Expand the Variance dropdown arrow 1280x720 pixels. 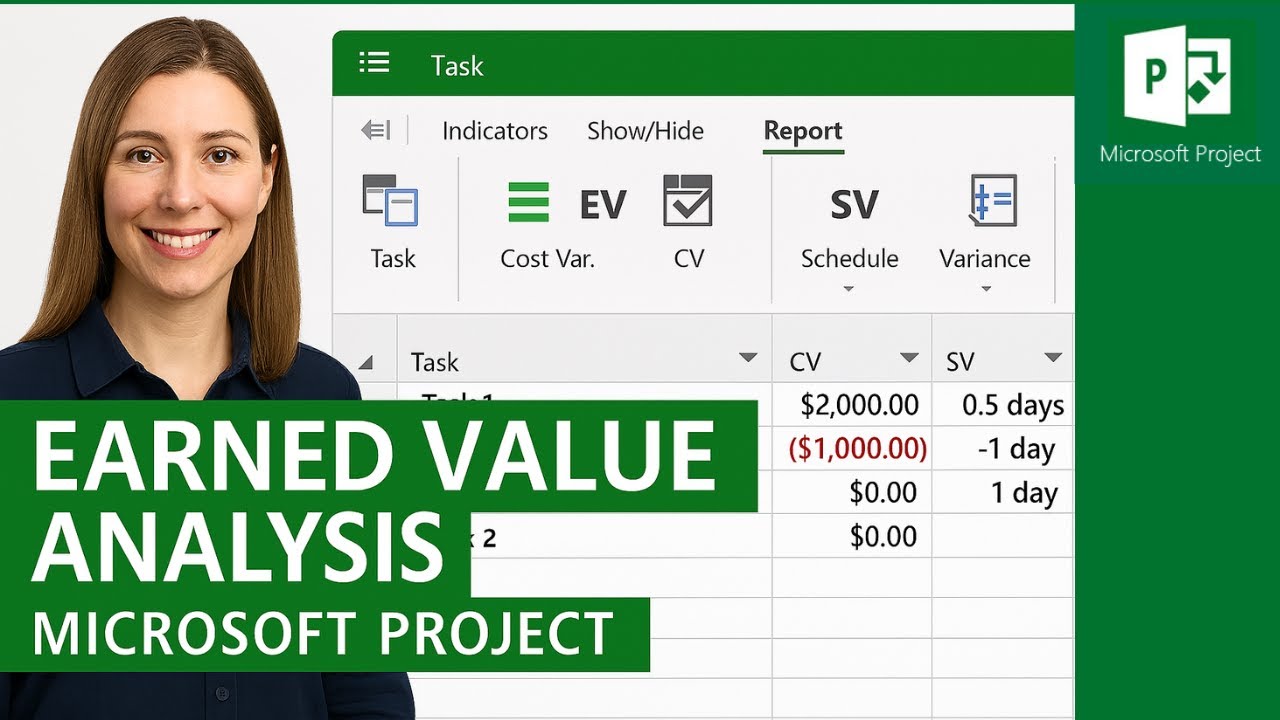pyautogui.click(x=986, y=289)
